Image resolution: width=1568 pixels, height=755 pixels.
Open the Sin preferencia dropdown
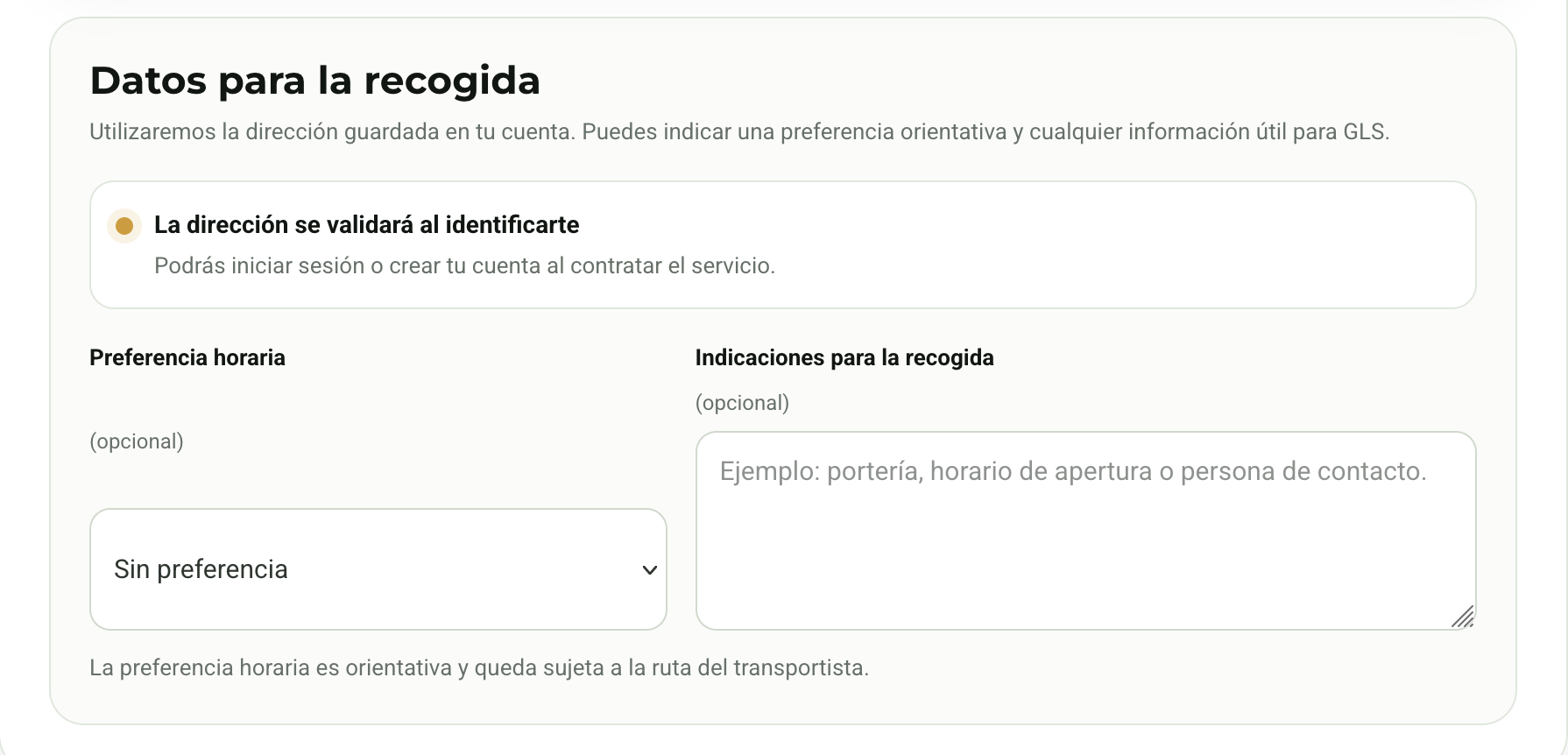pos(378,569)
